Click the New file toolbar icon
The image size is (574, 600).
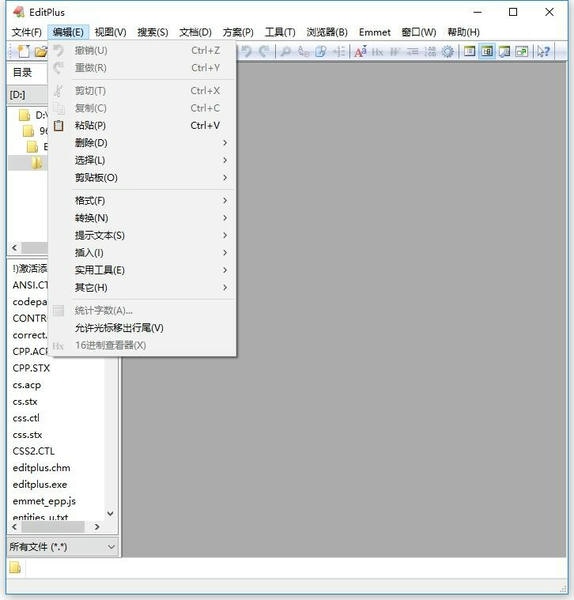(x=24, y=51)
